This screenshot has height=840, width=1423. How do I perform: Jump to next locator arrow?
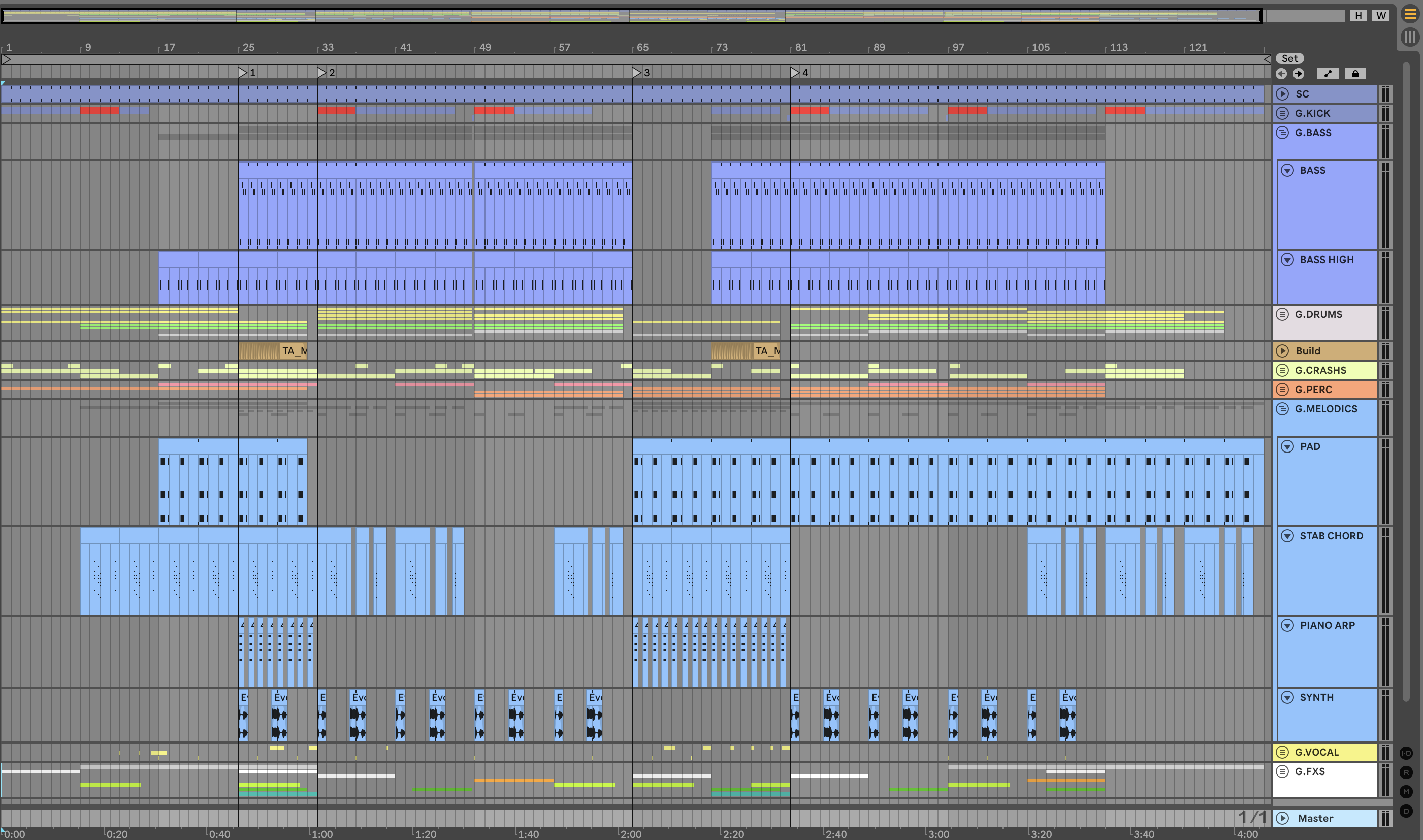[x=1299, y=74]
